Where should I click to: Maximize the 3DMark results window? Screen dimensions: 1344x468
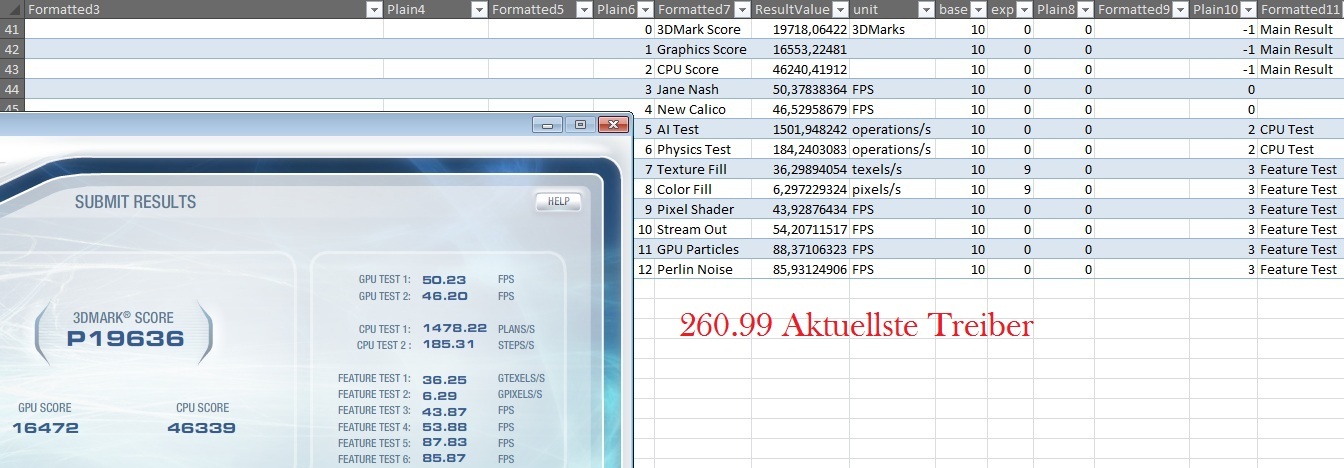[x=580, y=125]
